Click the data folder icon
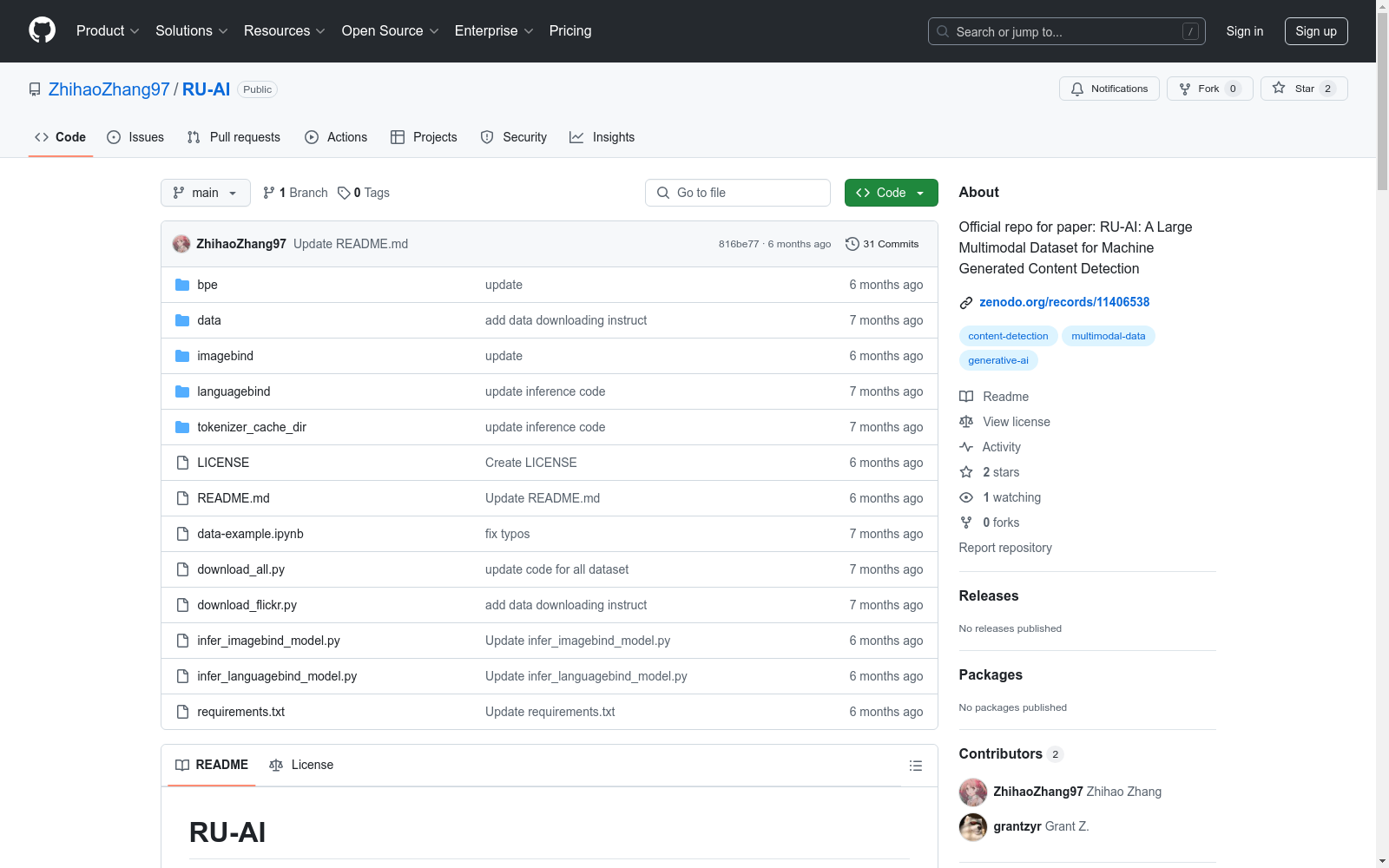The width and height of the screenshot is (1389, 868). (182, 320)
